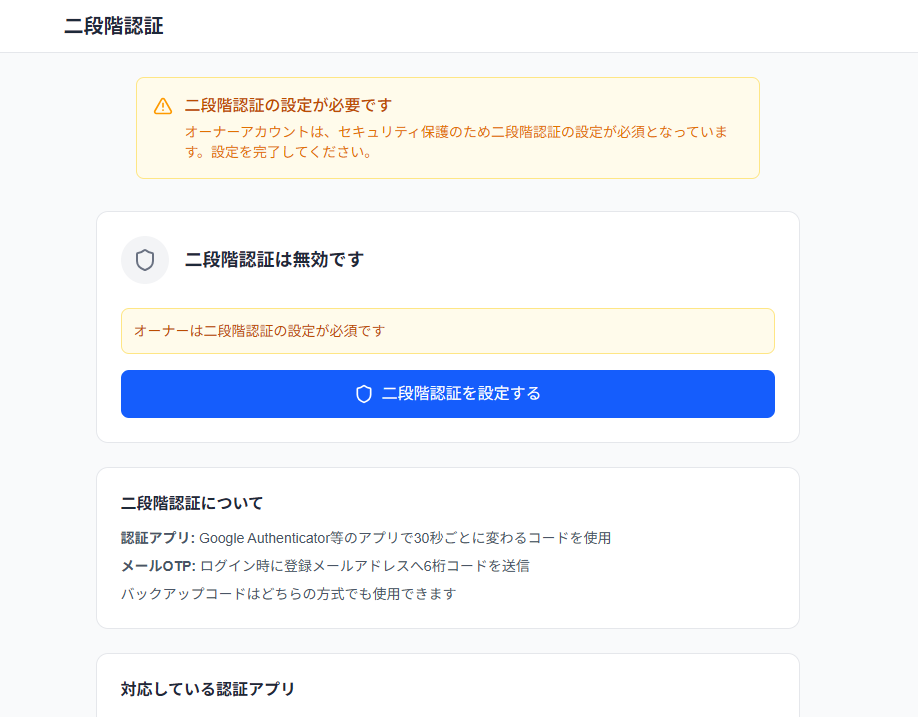This screenshot has height=717, width=918.
Task: Click the bold メールOTP label
Action: 154,566
